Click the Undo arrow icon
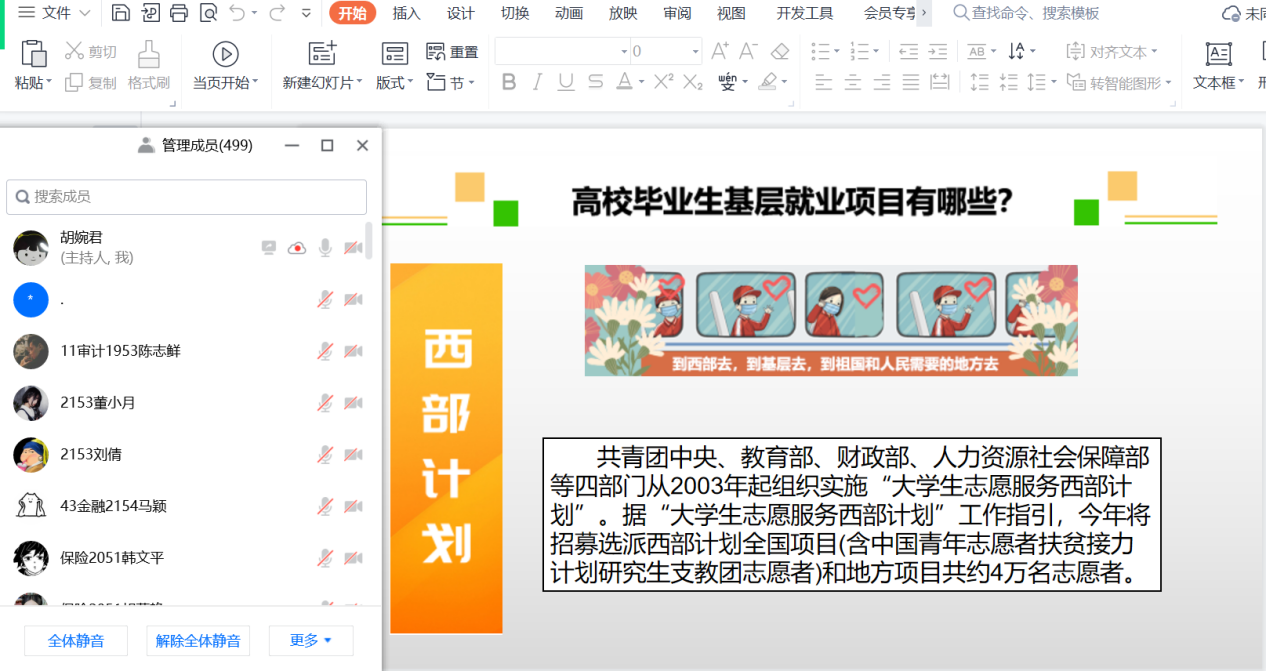Viewport: 1266px width, 671px height. tap(236, 13)
